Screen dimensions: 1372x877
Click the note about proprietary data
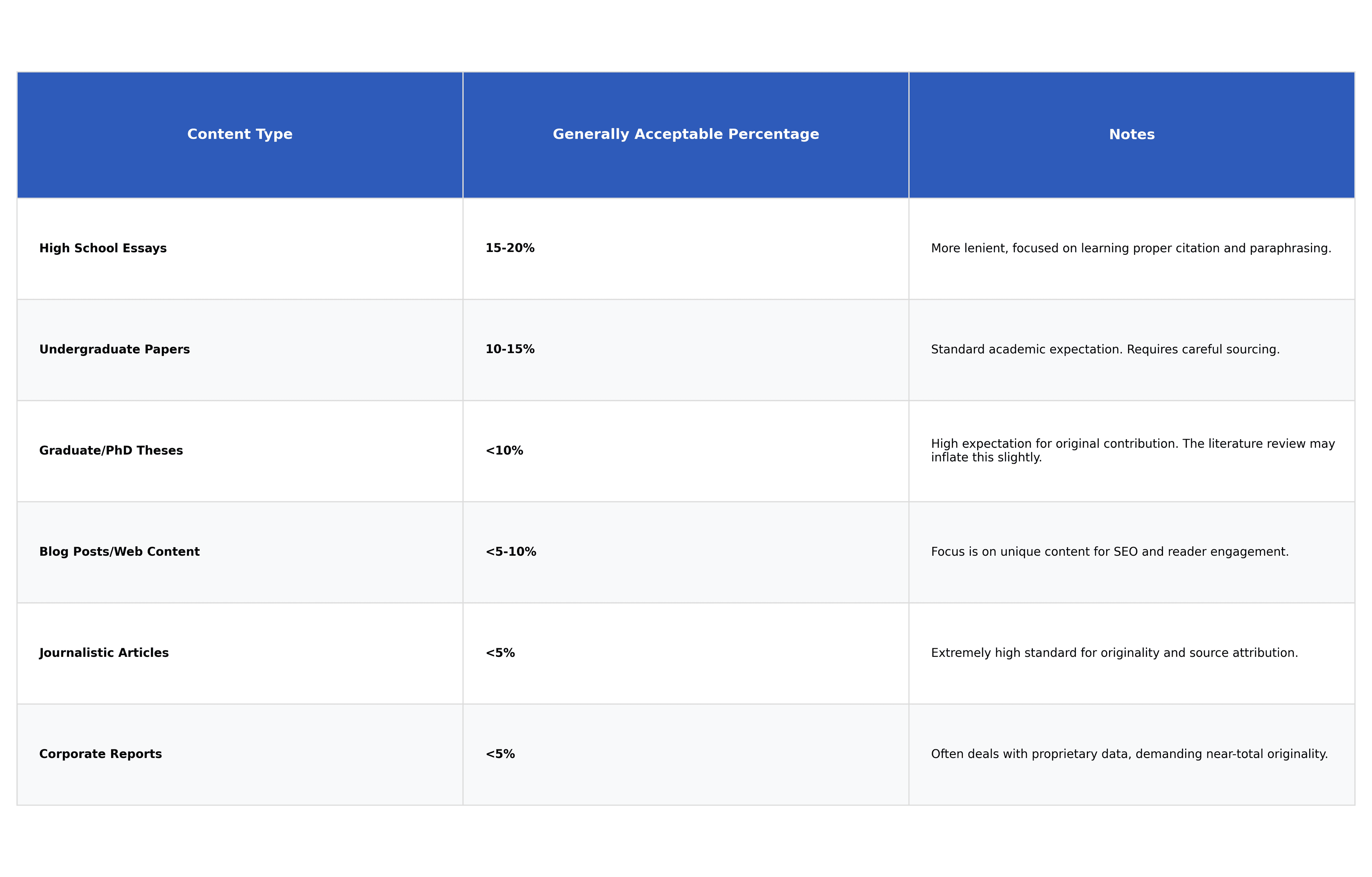tap(1129, 754)
